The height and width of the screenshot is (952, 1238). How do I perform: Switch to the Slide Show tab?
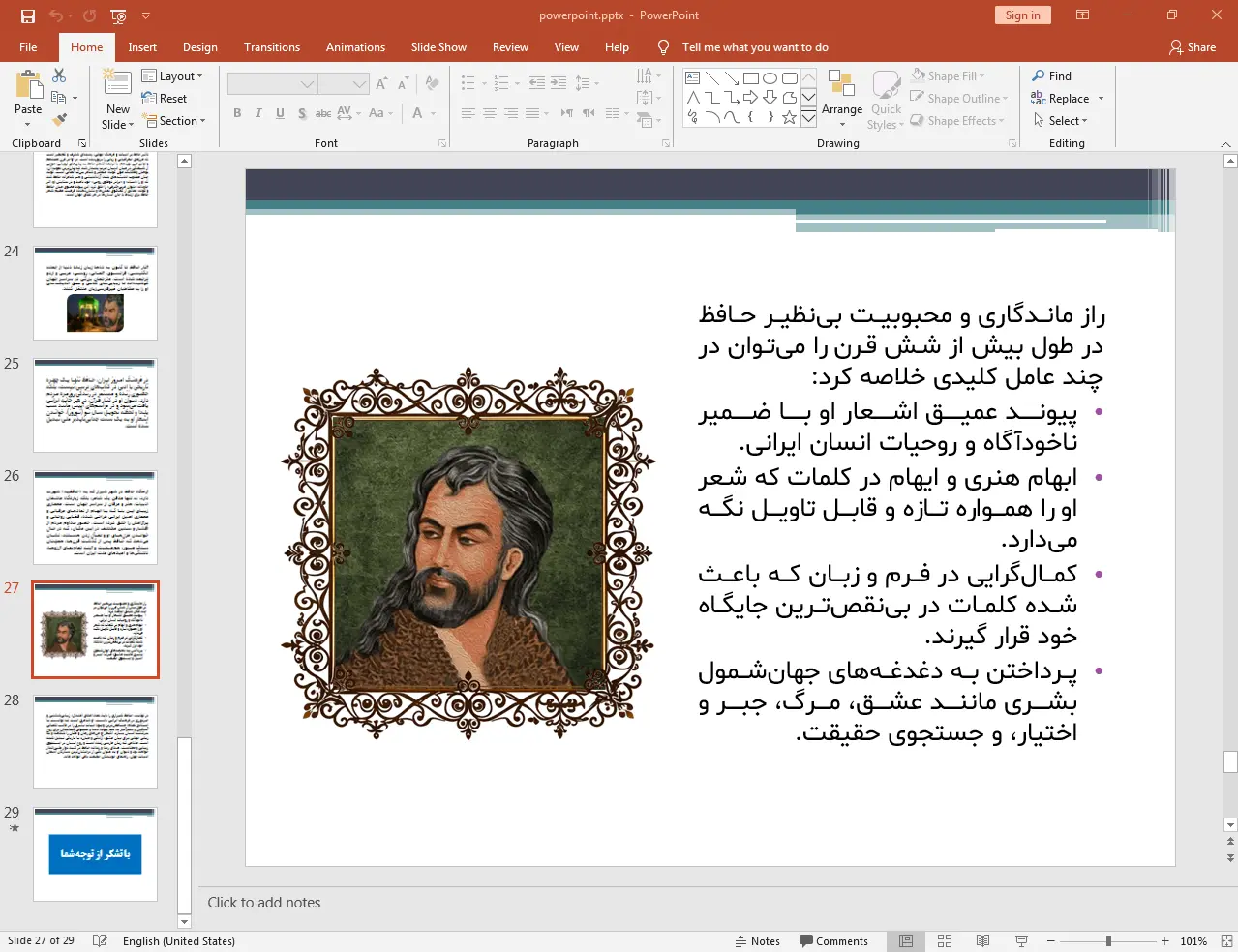438,46
